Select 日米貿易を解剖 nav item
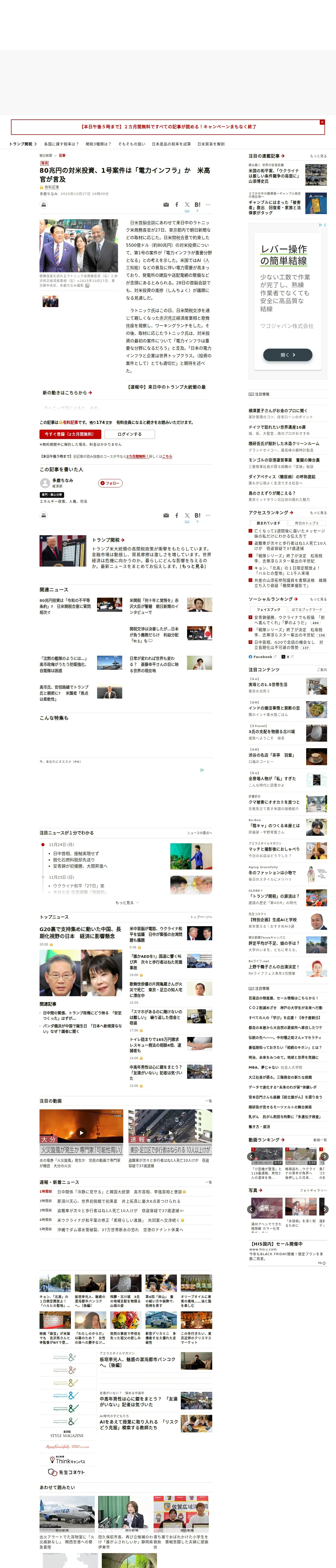 click(x=211, y=144)
